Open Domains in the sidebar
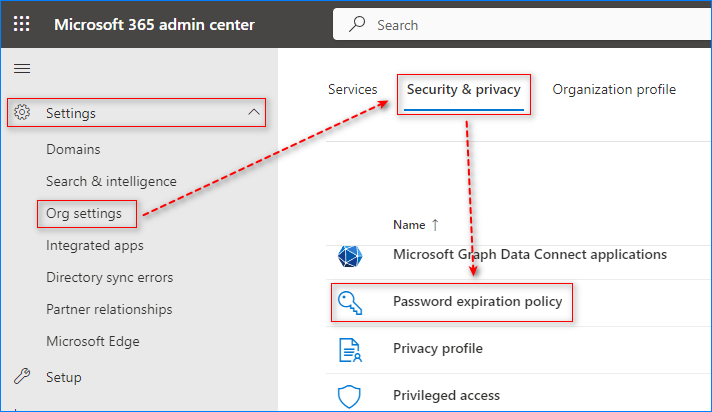The width and height of the screenshot is (712, 412). pos(73,149)
